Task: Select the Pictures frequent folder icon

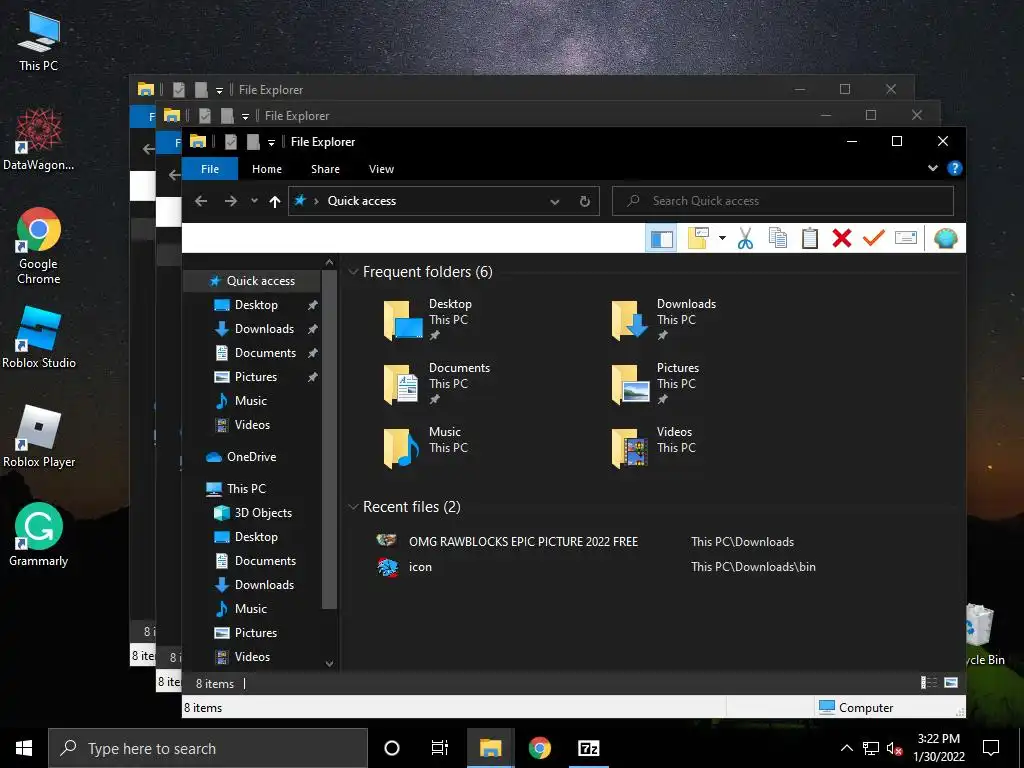Action: (x=630, y=384)
